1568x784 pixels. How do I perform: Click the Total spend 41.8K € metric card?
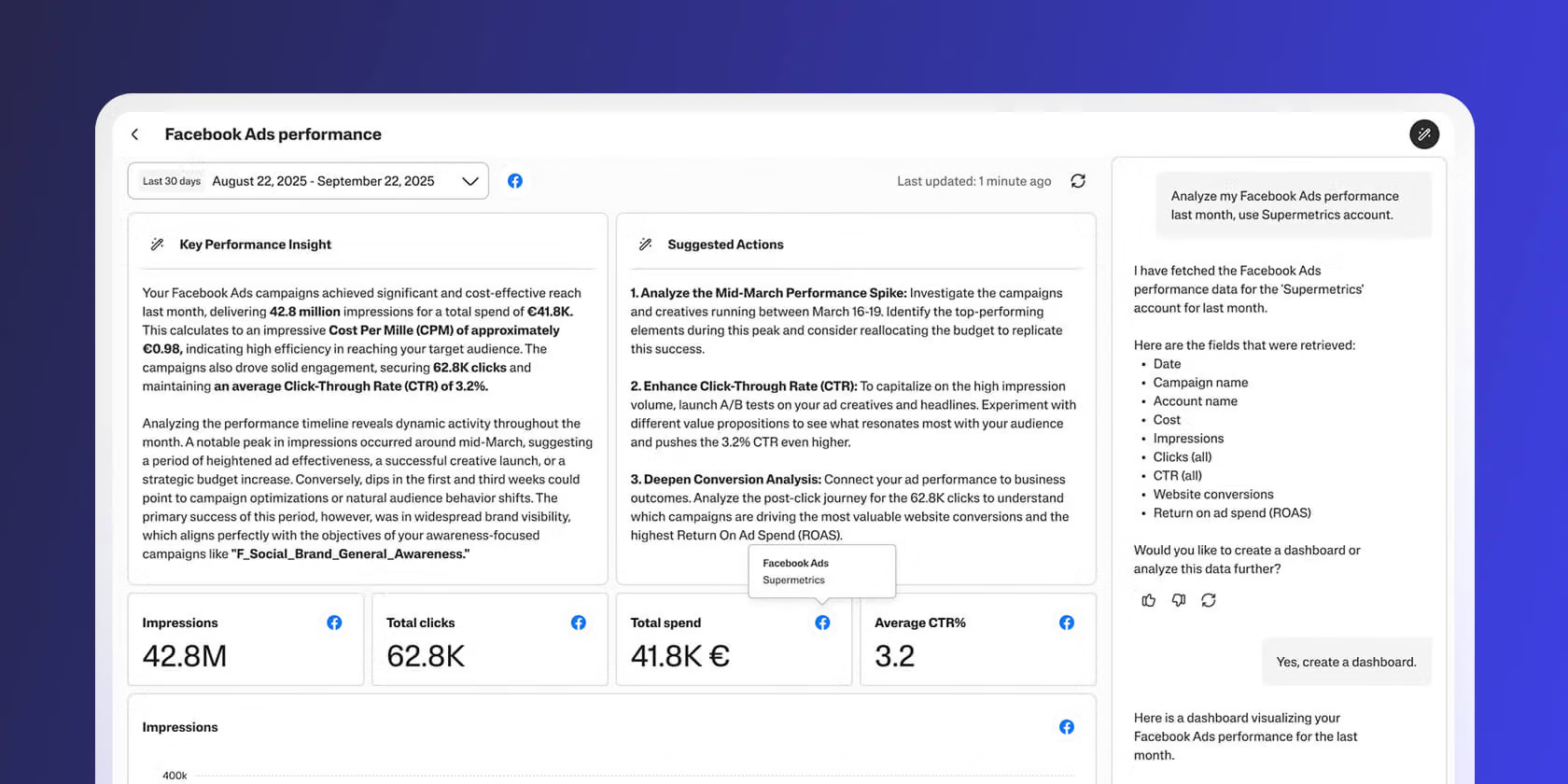coord(734,639)
